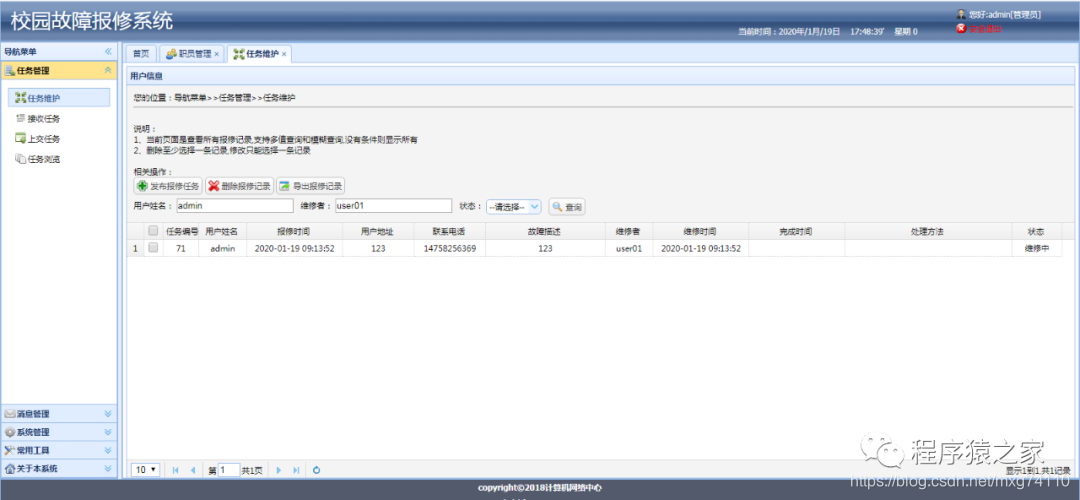
Task: Open 任务浏览 in the sidebar
Action: click(43, 160)
